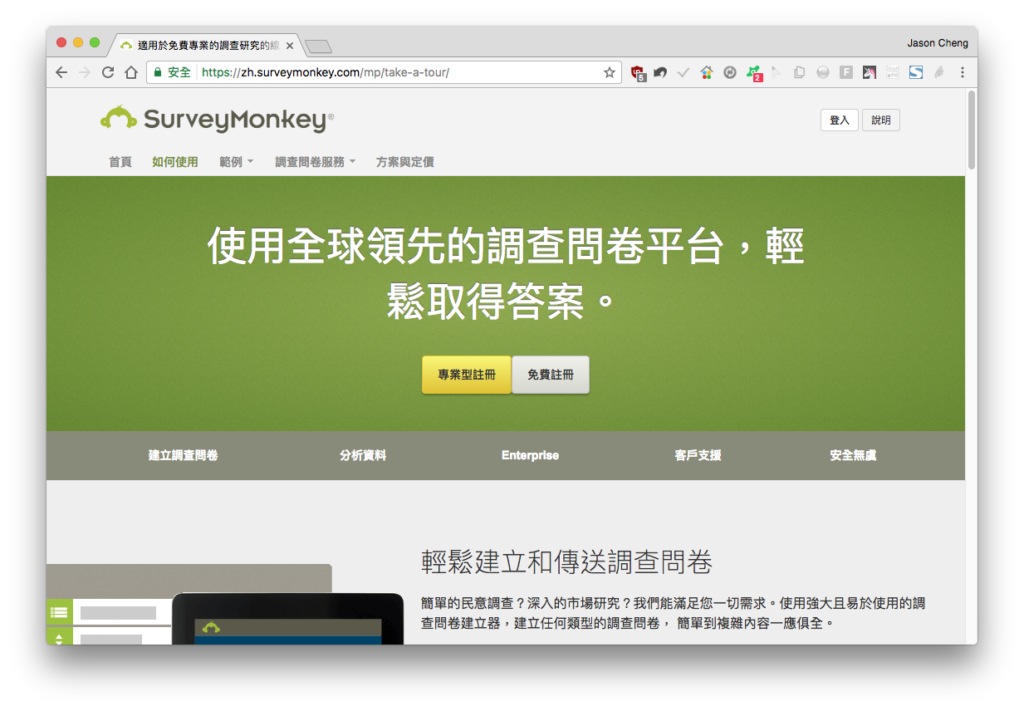
Task: Click the green up-down arrows icon in illustration
Action: 59,637
